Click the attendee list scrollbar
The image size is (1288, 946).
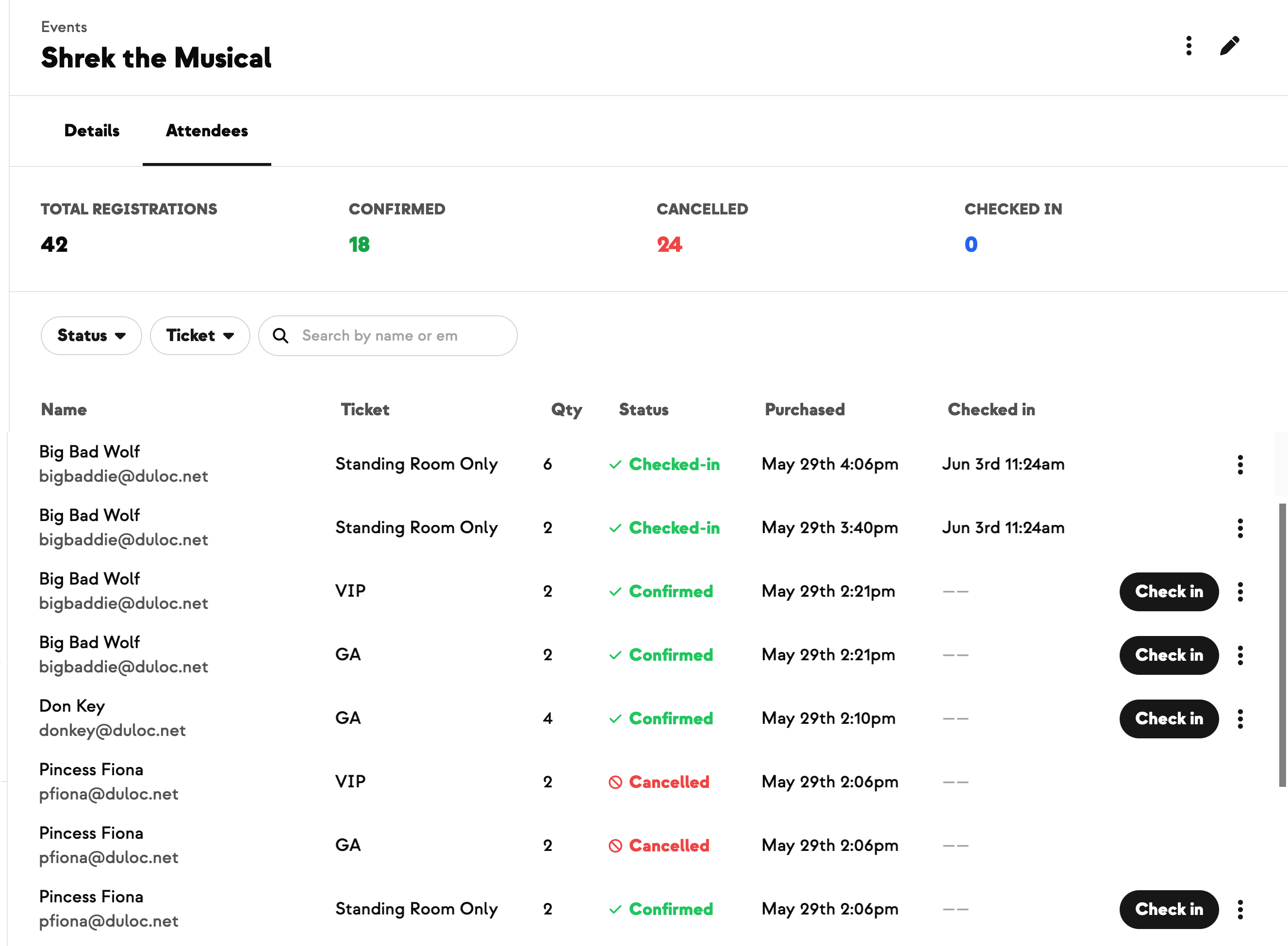[x=1282, y=645]
